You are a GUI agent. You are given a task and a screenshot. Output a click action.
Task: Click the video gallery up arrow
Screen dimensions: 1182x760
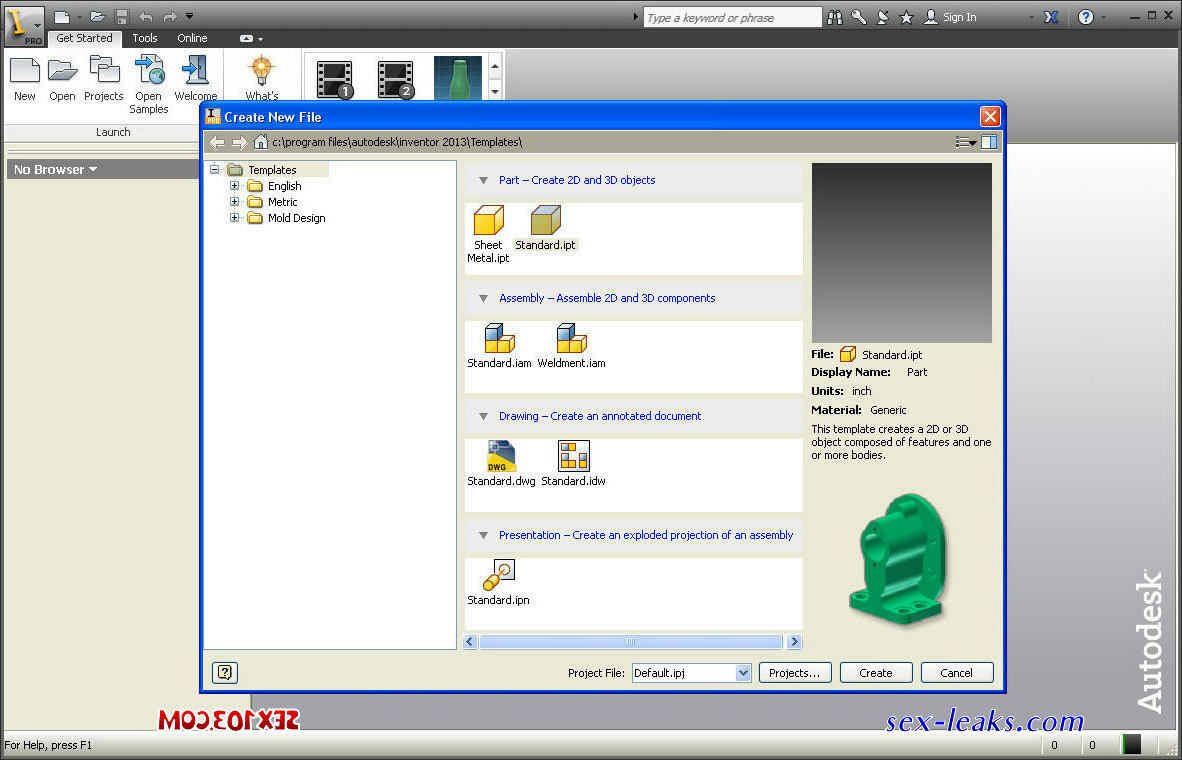coord(495,66)
